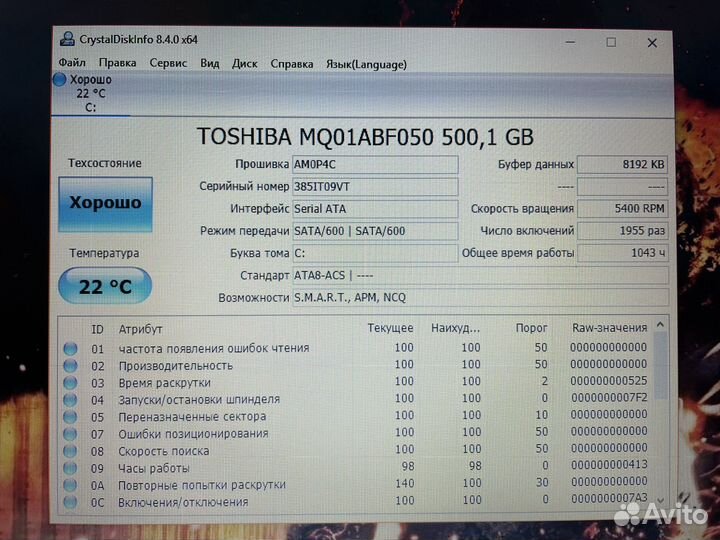
Task: Click status circle for attribute 02 Производительность
Action: pos(70,366)
